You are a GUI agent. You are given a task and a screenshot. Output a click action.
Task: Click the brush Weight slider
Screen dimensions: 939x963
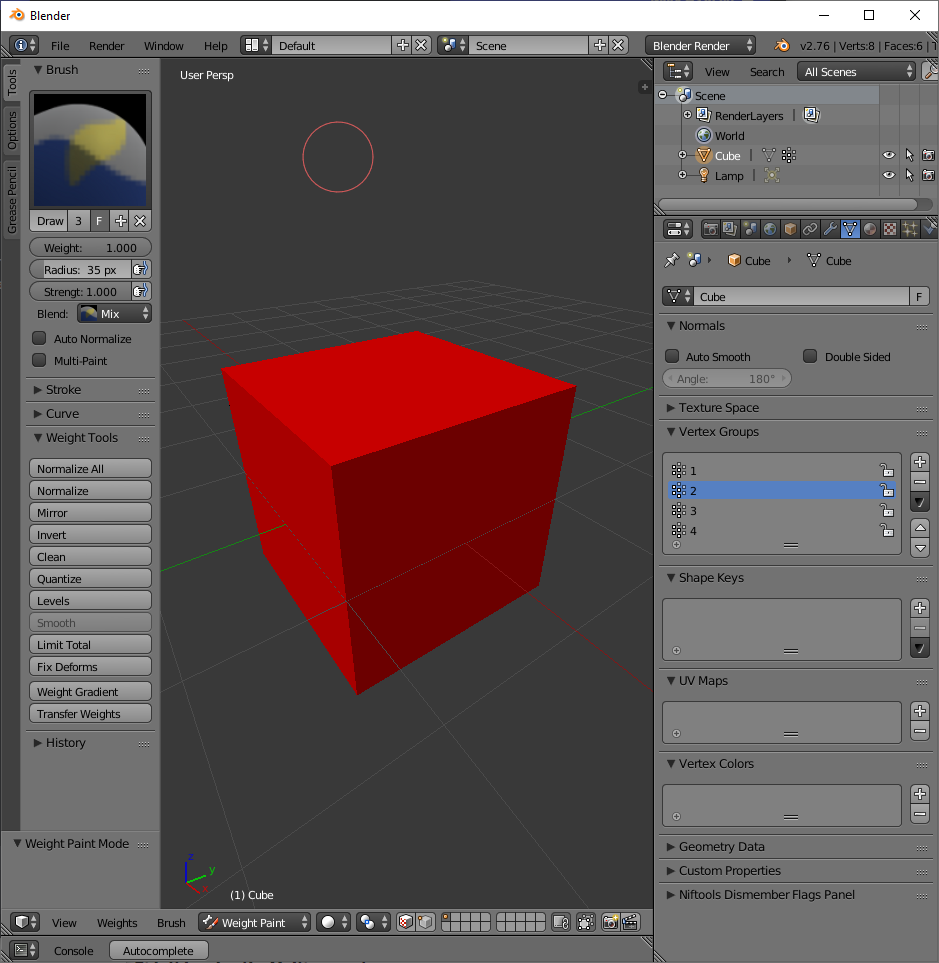90,248
